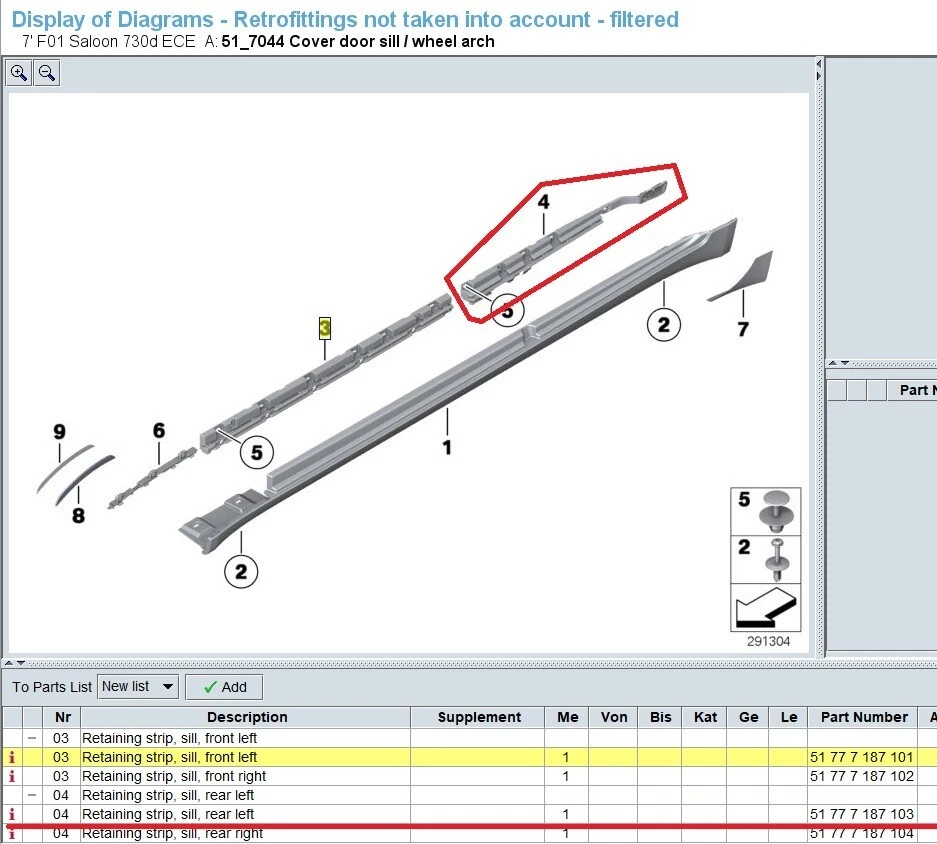Select the yellow highlighted parts list row
Image resolution: width=937 pixels, height=844 pixels.
pos(247,757)
